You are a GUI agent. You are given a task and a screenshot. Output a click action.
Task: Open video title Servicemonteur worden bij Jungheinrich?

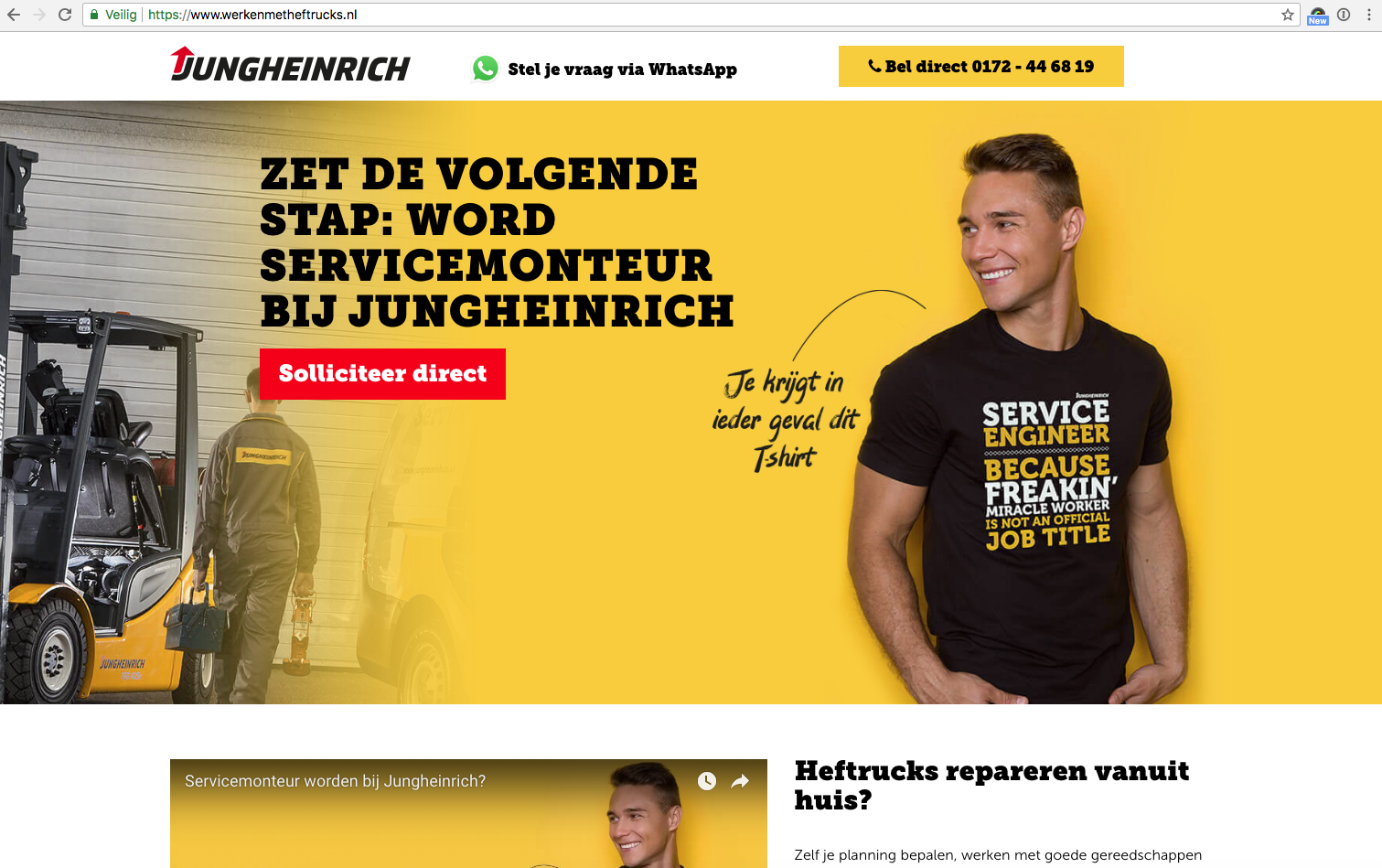pos(335,781)
